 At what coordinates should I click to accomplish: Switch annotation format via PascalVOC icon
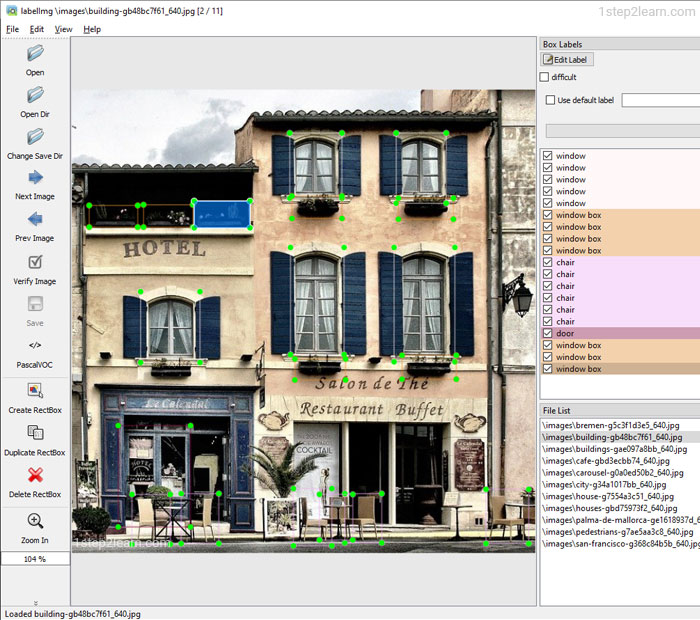(x=35, y=346)
